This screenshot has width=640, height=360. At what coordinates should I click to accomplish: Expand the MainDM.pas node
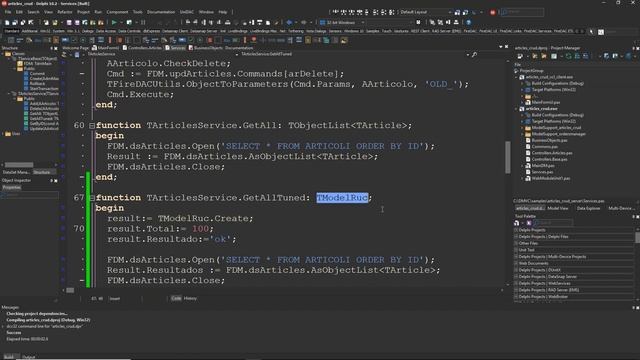coord(522,166)
